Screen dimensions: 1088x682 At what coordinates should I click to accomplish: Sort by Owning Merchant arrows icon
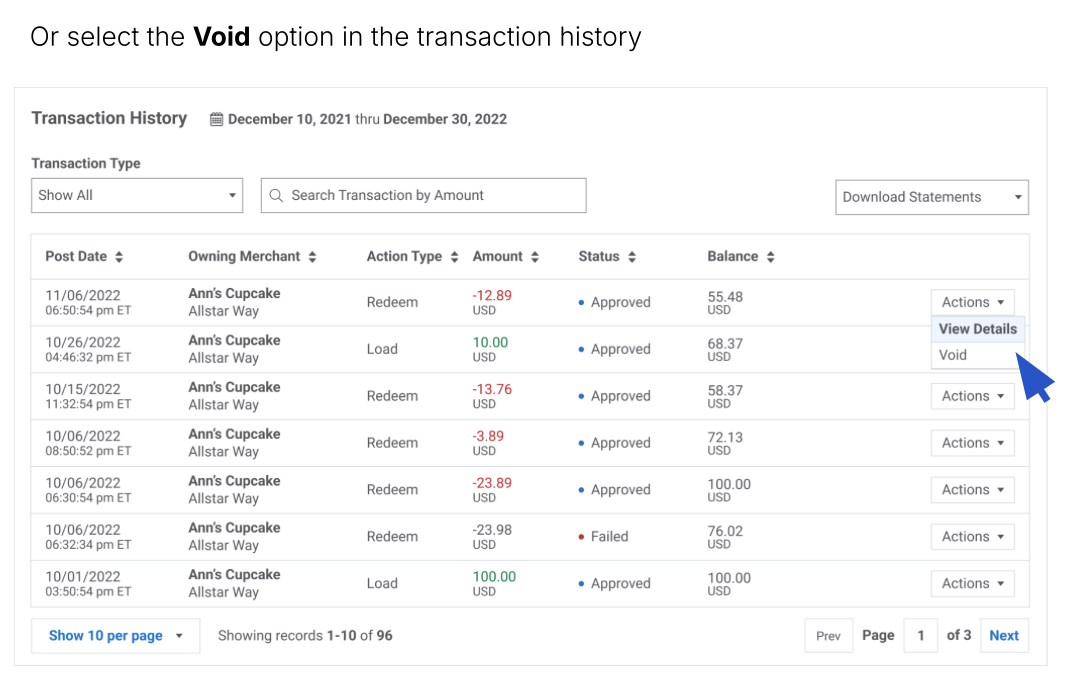point(312,257)
